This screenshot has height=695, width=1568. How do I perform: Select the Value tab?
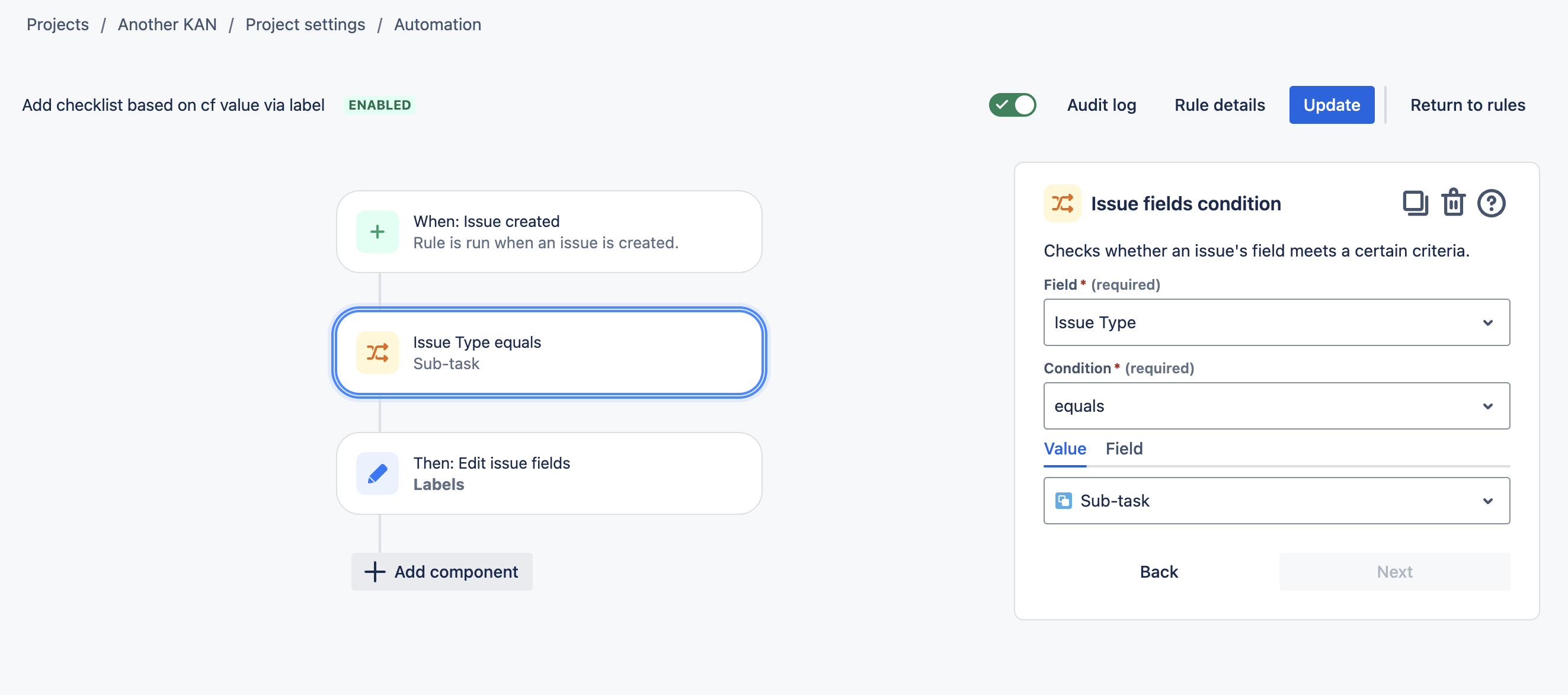pos(1065,449)
